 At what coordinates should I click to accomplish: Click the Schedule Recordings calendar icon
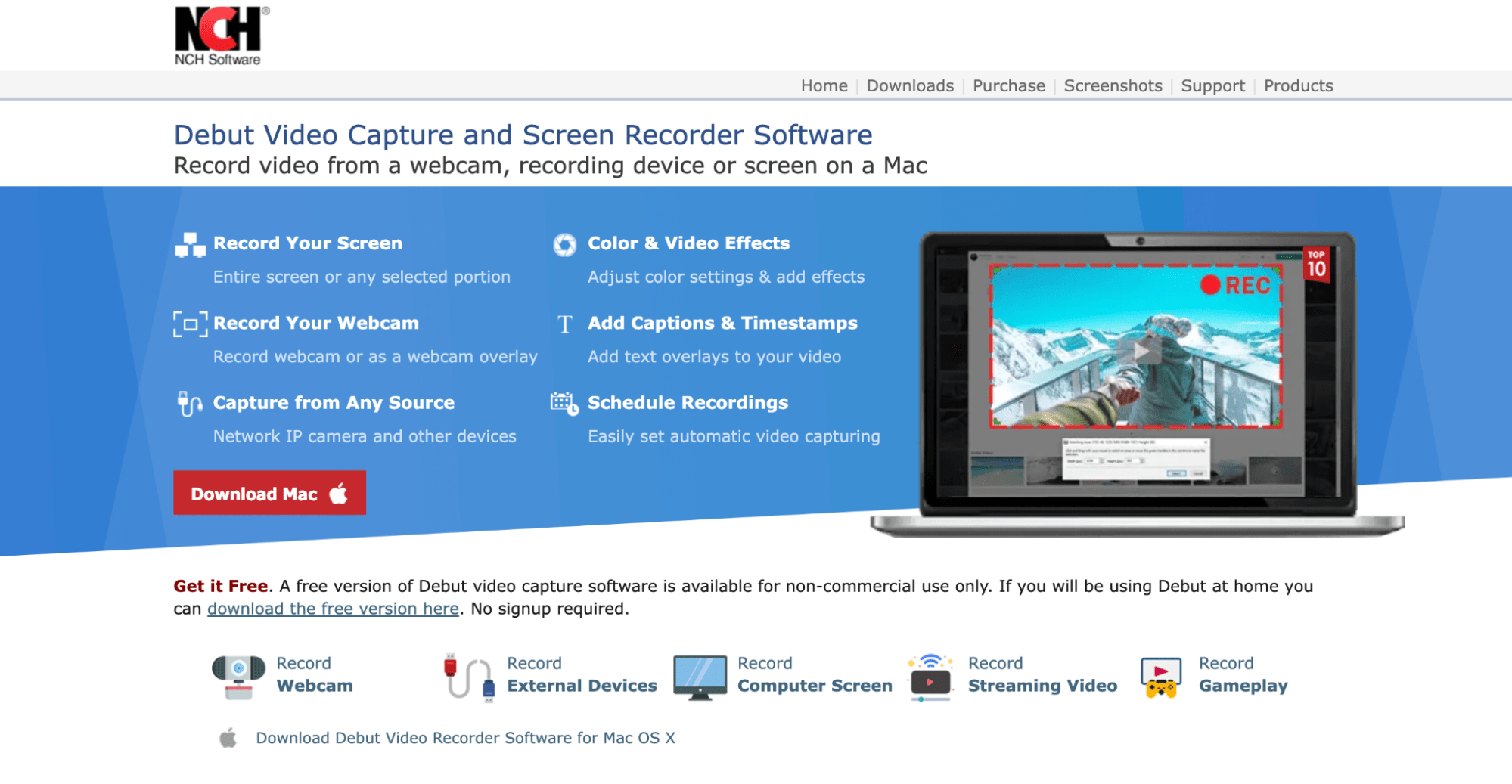coord(563,404)
